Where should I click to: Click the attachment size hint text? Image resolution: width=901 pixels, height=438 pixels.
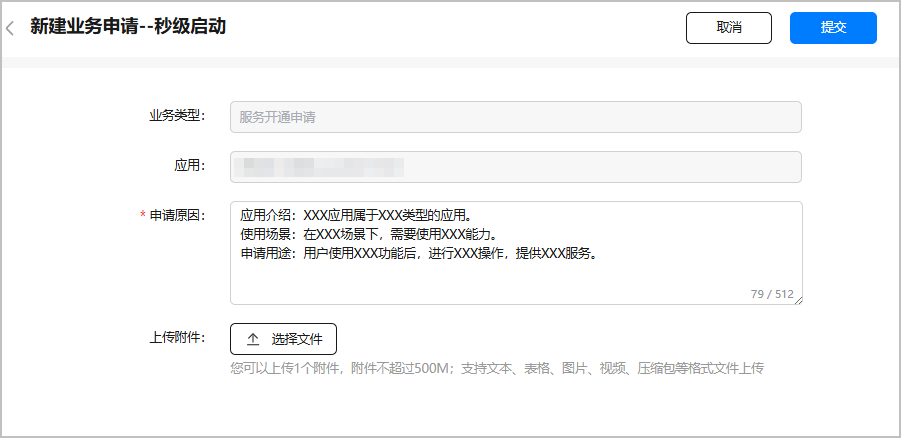(497, 368)
